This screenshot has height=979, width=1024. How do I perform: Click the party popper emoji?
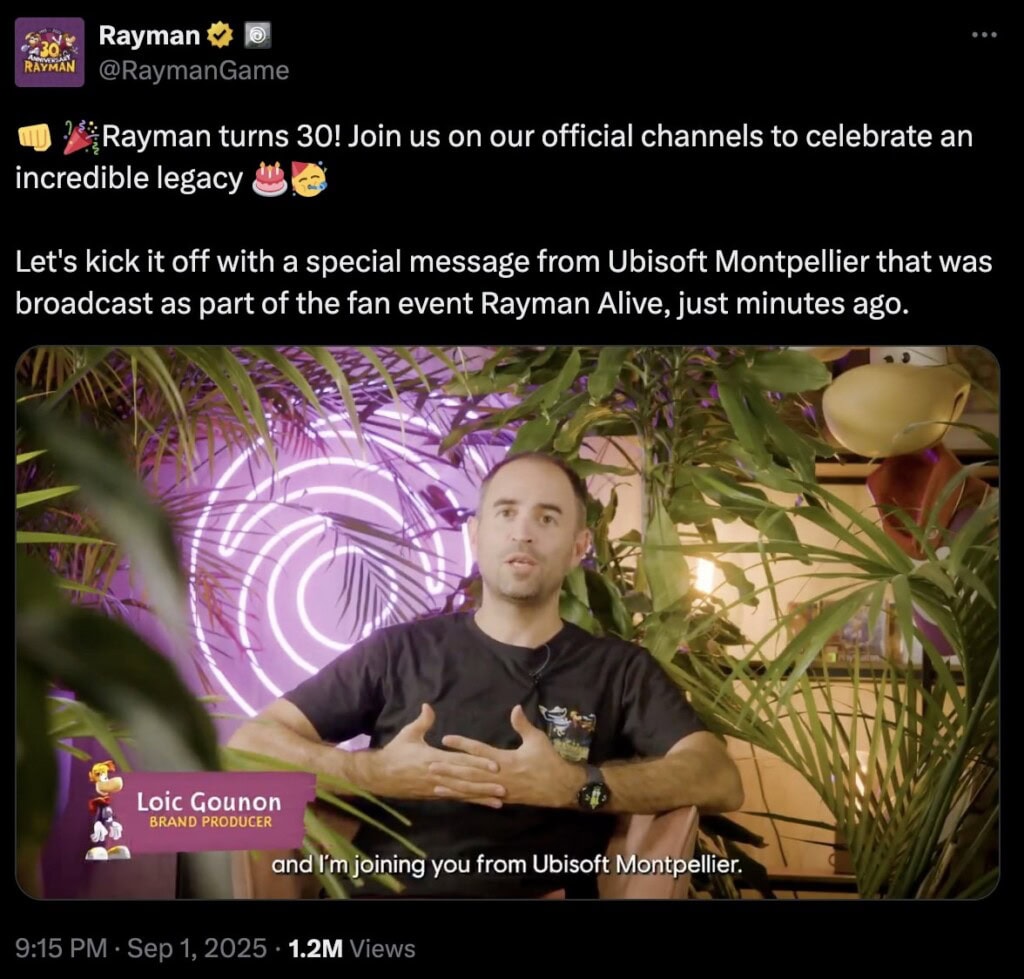(82, 137)
